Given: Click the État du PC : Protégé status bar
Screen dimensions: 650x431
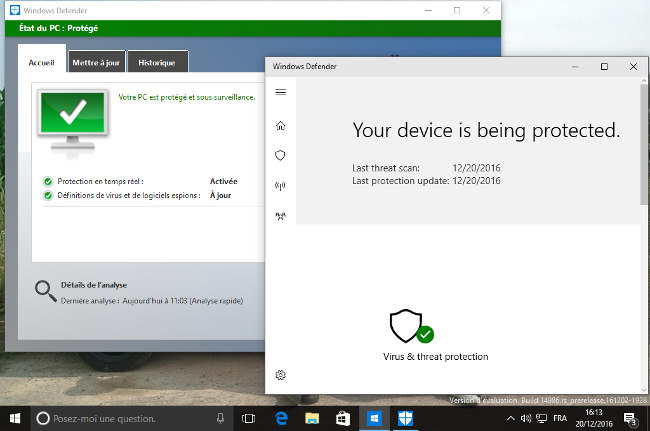Looking at the screenshot, I should [x=253, y=28].
